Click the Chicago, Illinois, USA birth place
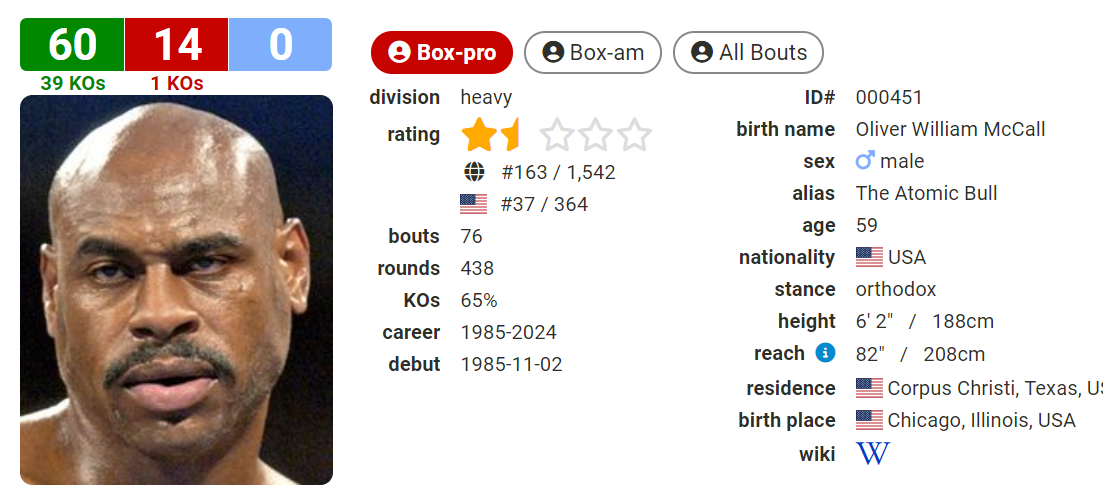The width and height of the screenshot is (1103, 494). pos(981,420)
